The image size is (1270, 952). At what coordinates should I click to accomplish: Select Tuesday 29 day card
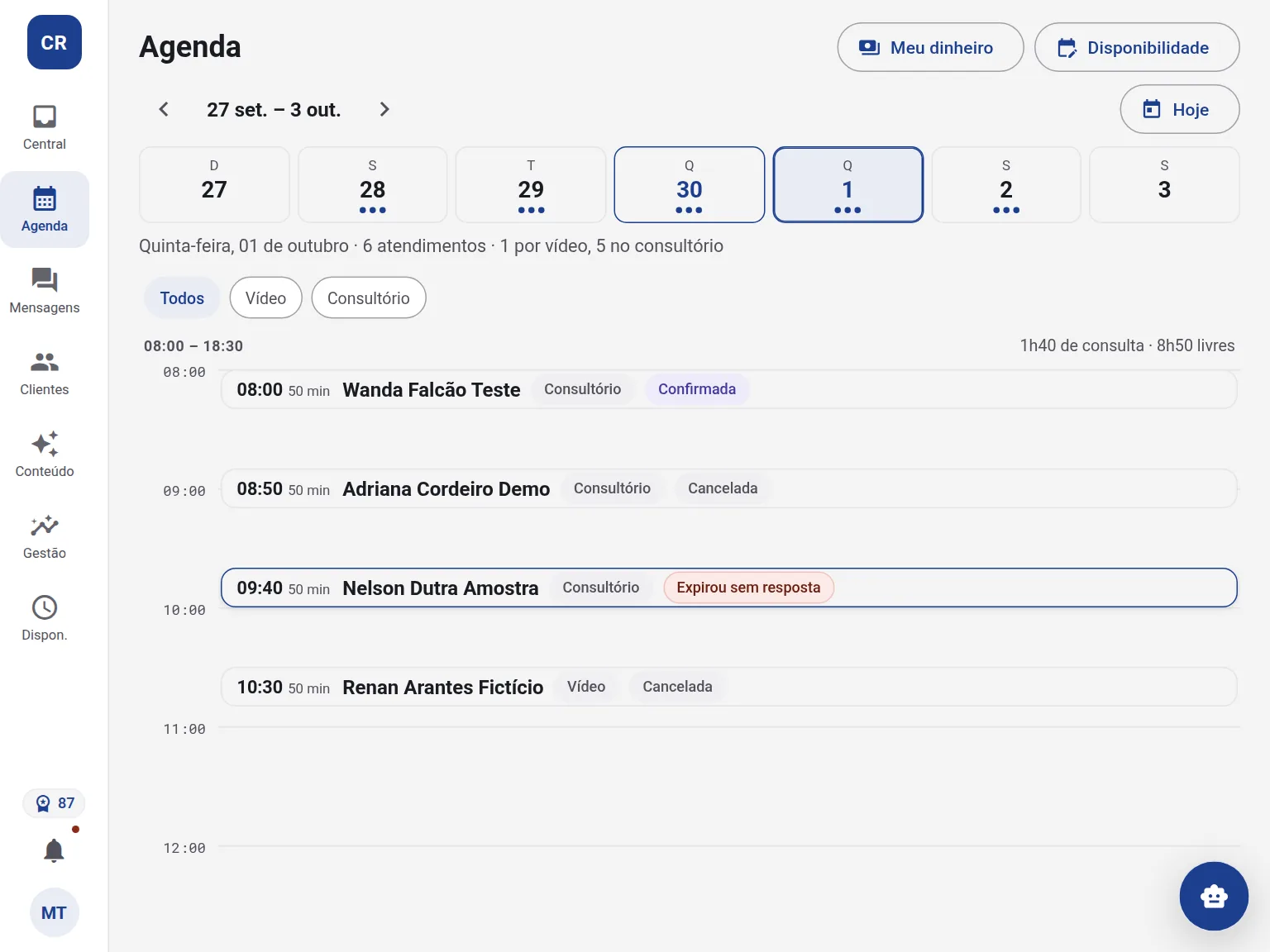point(531,184)
